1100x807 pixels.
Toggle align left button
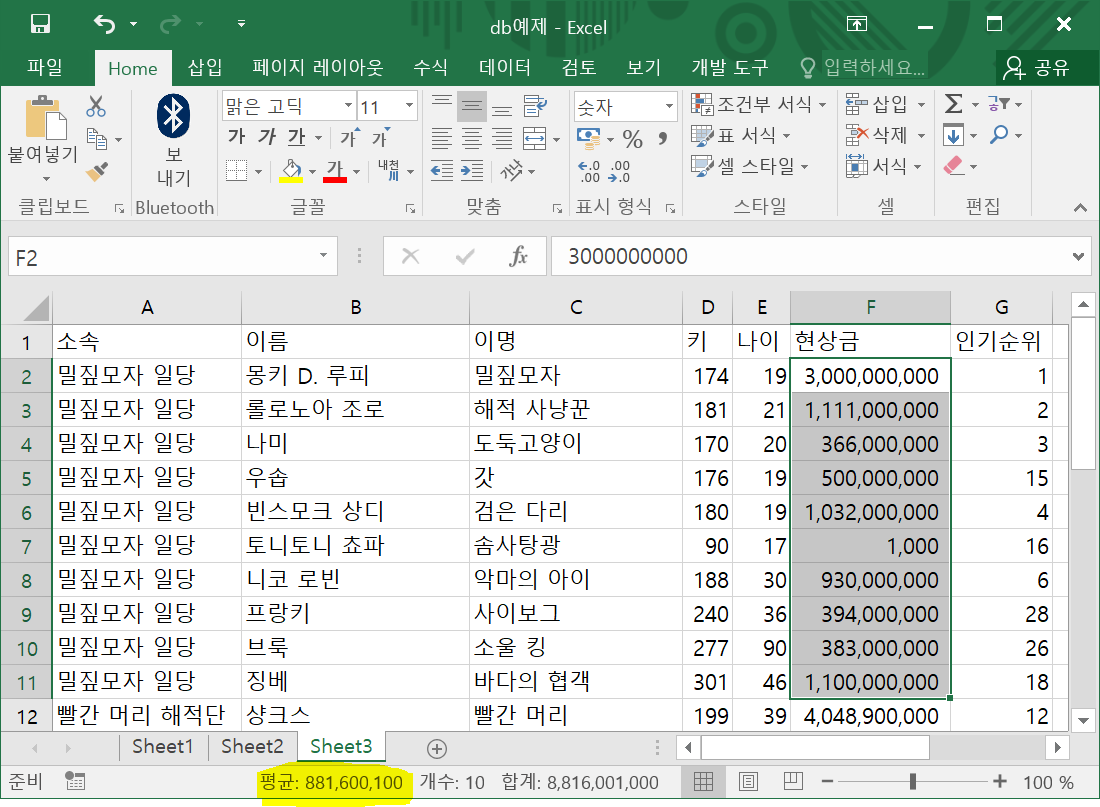point(441,138)
